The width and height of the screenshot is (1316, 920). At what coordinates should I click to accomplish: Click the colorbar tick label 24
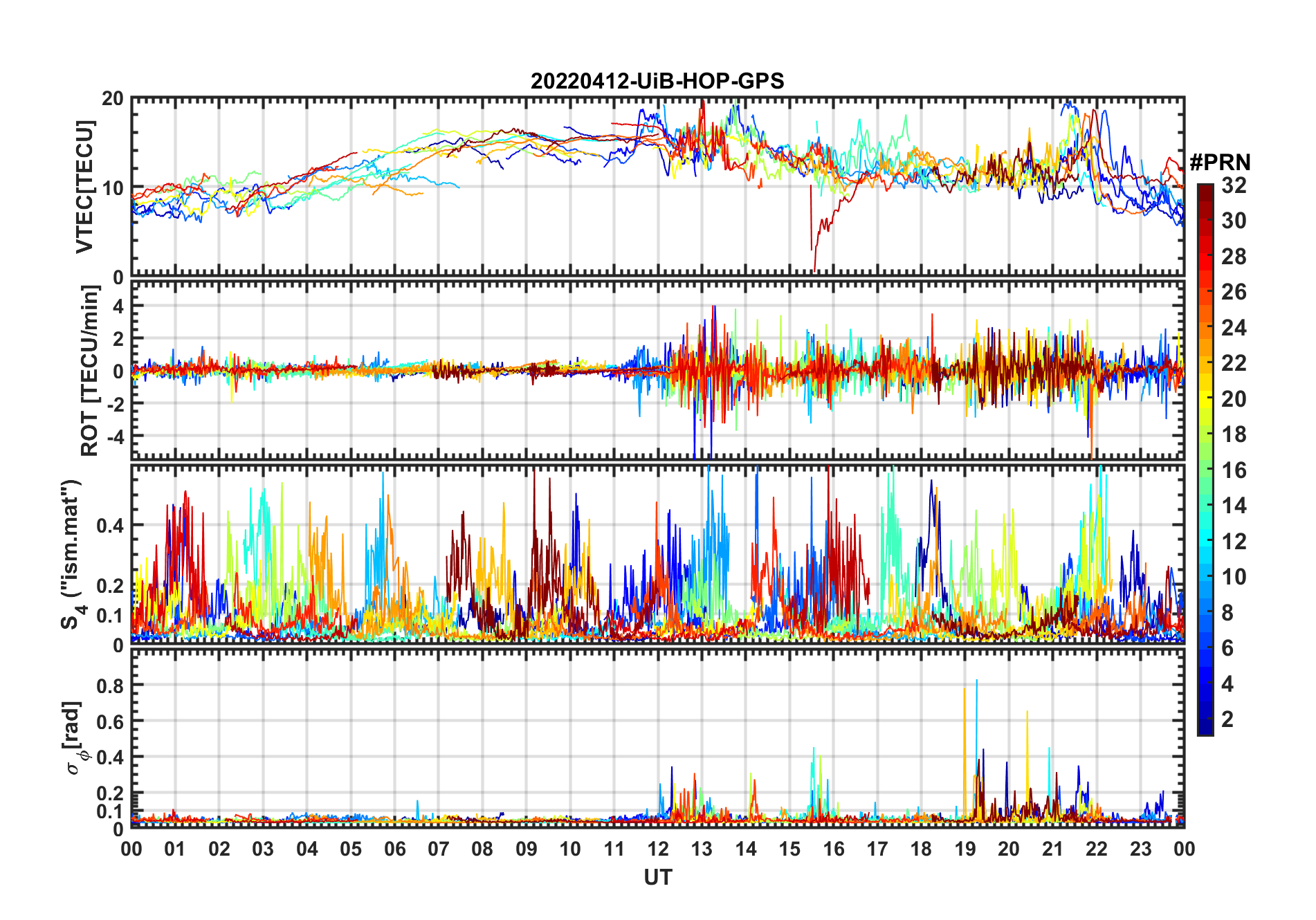[1234, 327]
